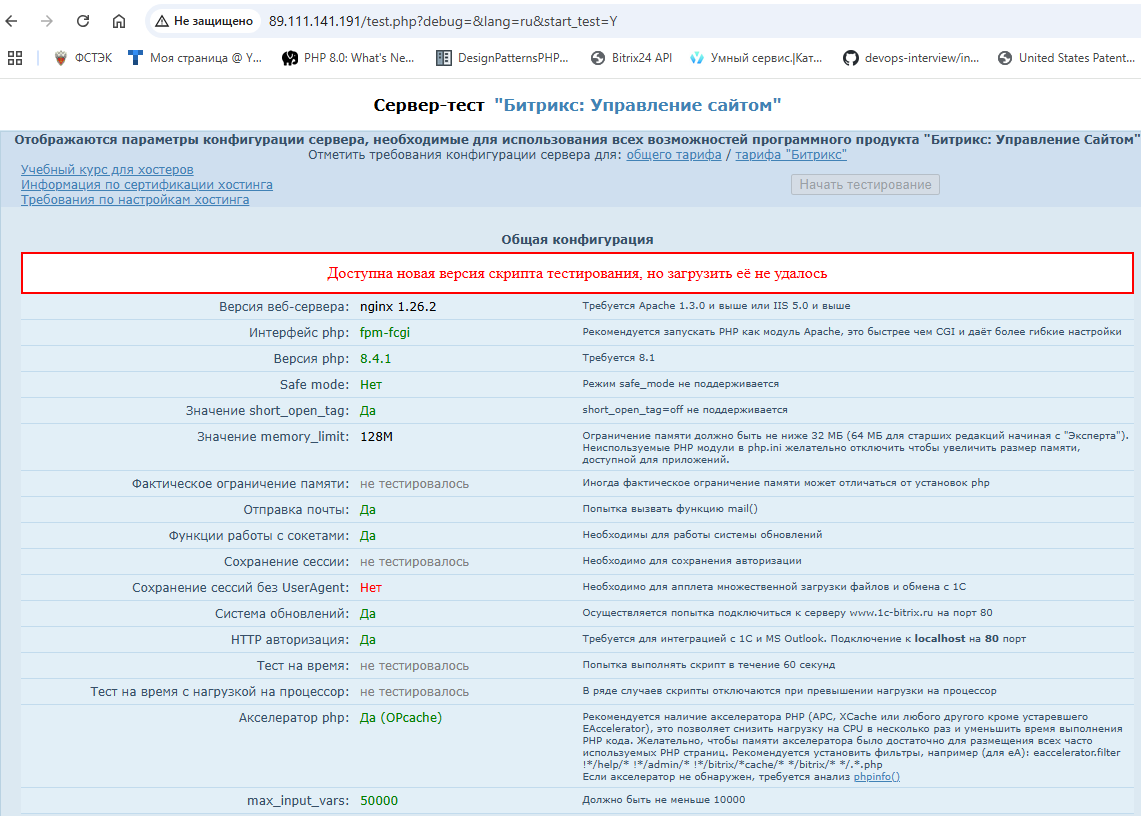Click the 'Система обновлений:' label
The width and height of the screenshot is (1141, 816).
(282, 614)
